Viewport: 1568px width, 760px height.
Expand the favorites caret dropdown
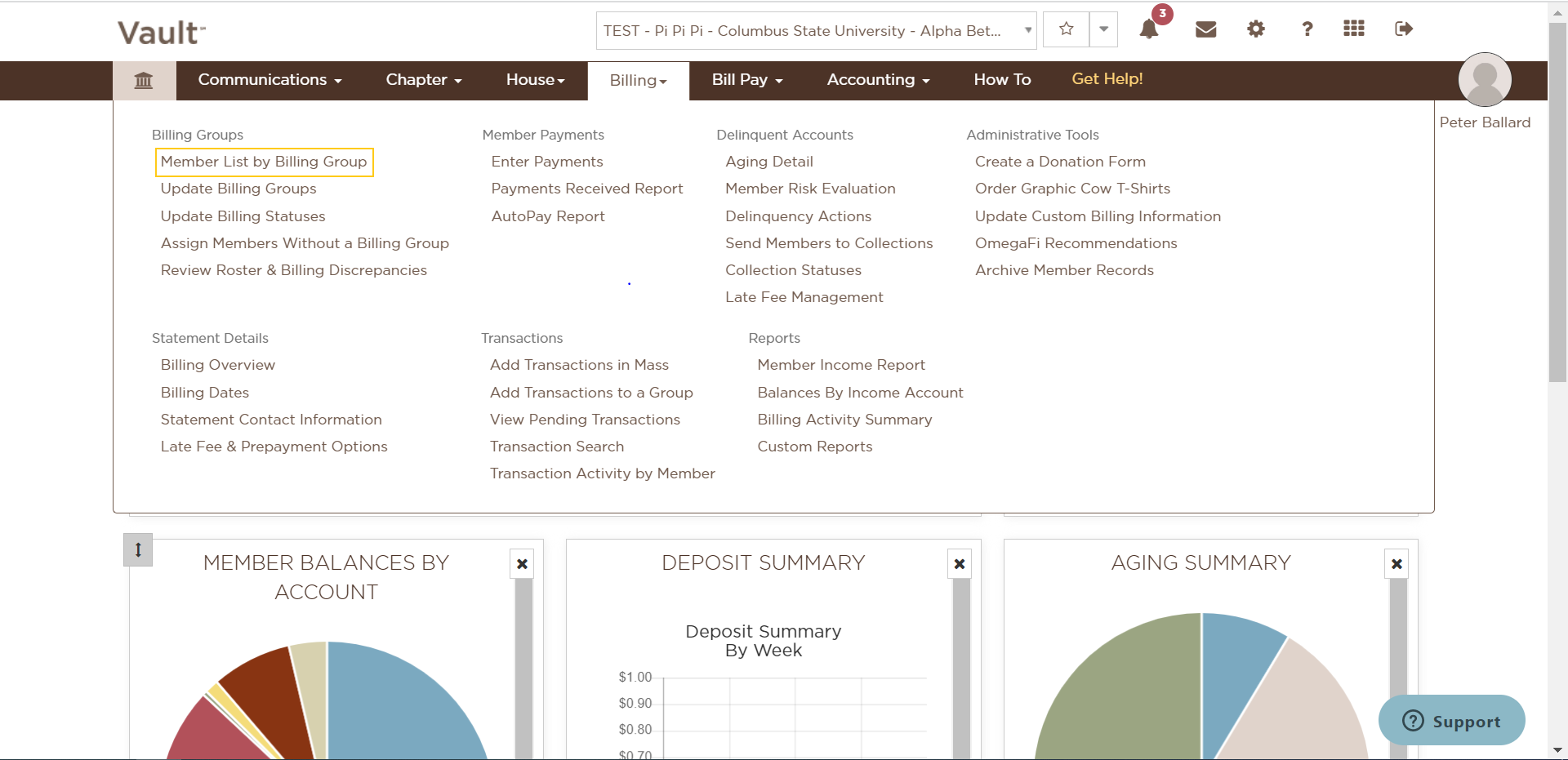click(x=1103, y=29)
